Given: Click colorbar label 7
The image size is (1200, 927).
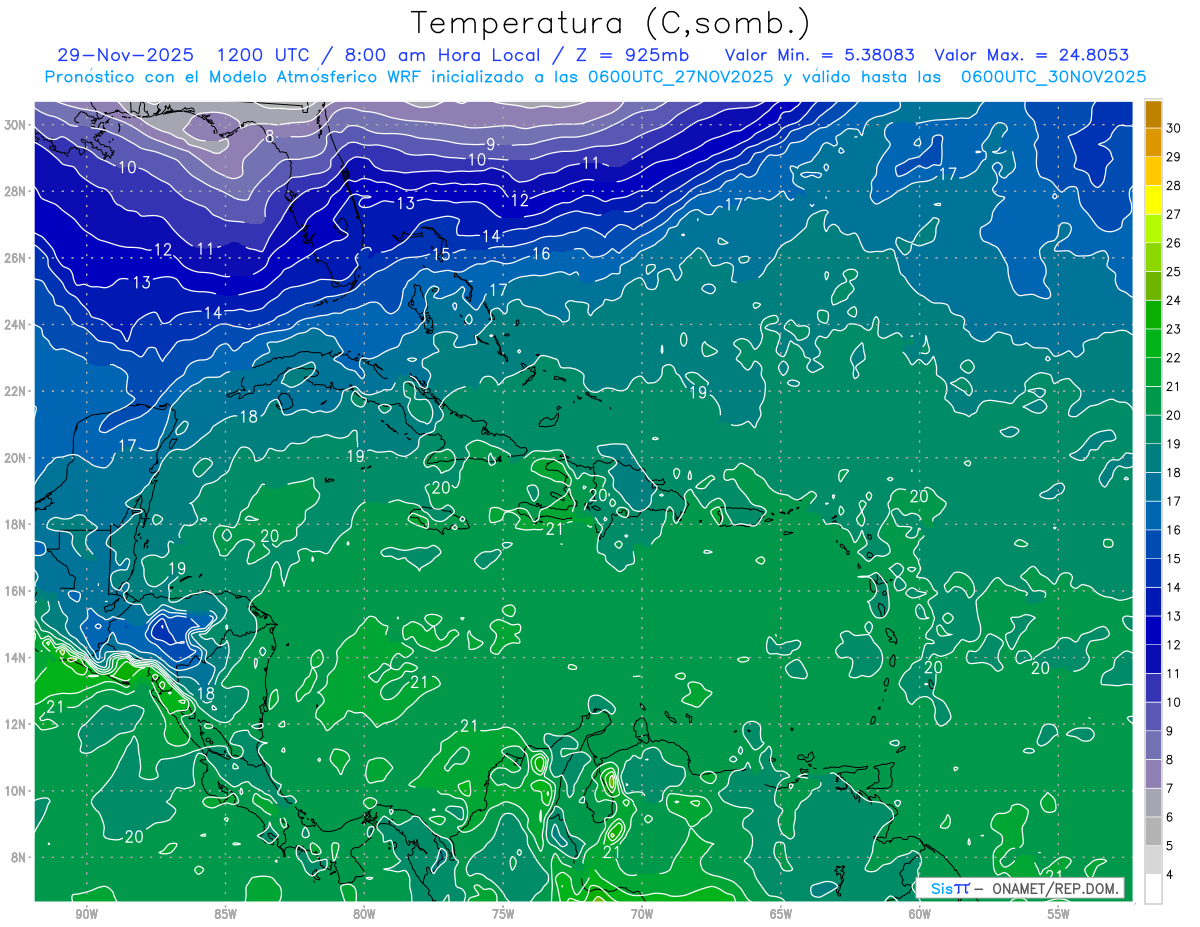Looking at the screenshot, I should [x=1170, y=789].
